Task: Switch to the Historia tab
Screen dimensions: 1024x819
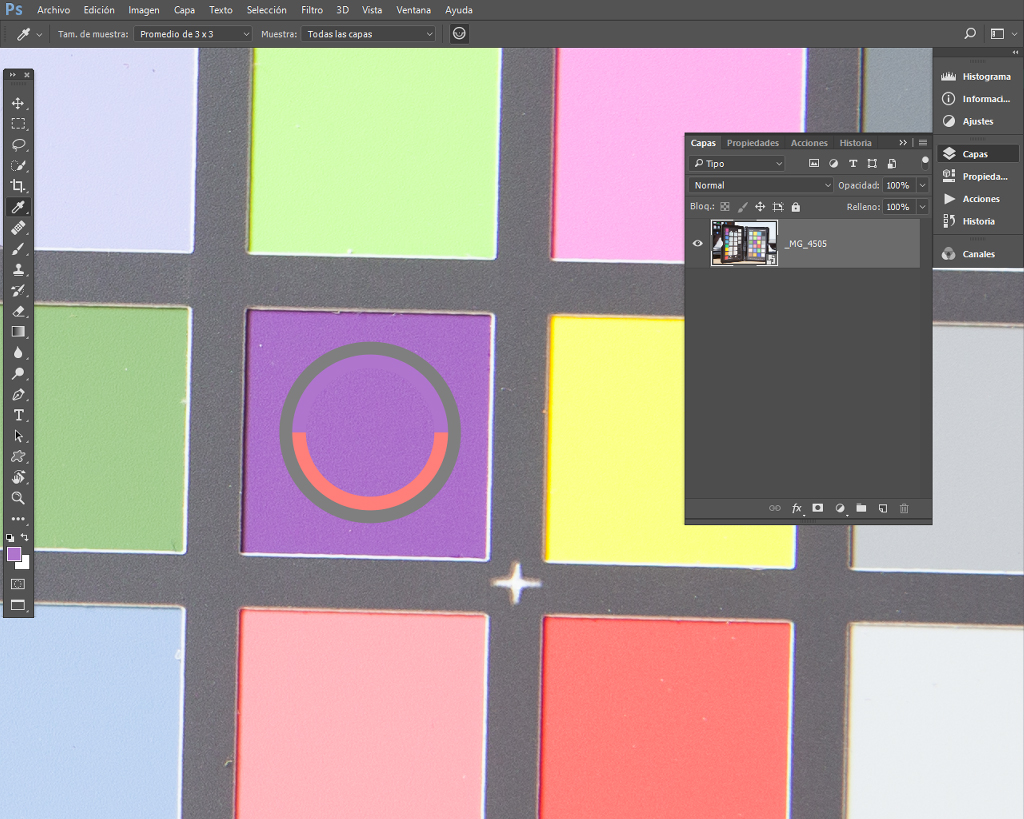Action: 856,143
